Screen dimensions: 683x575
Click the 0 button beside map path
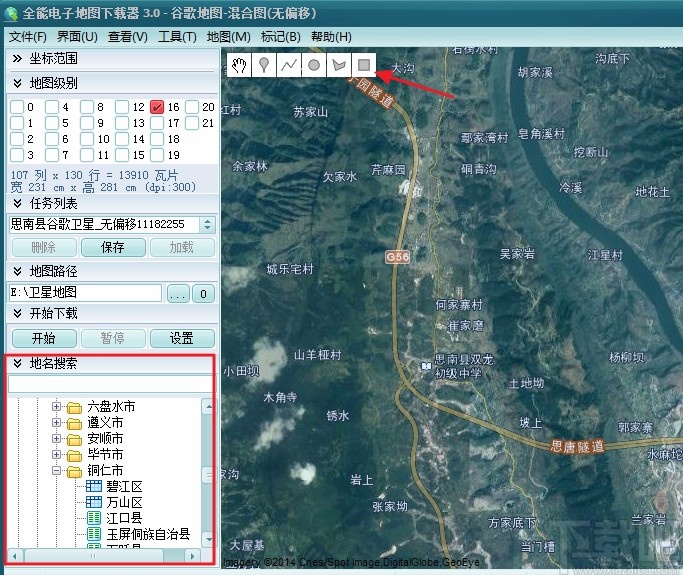[x=203, y=294]
